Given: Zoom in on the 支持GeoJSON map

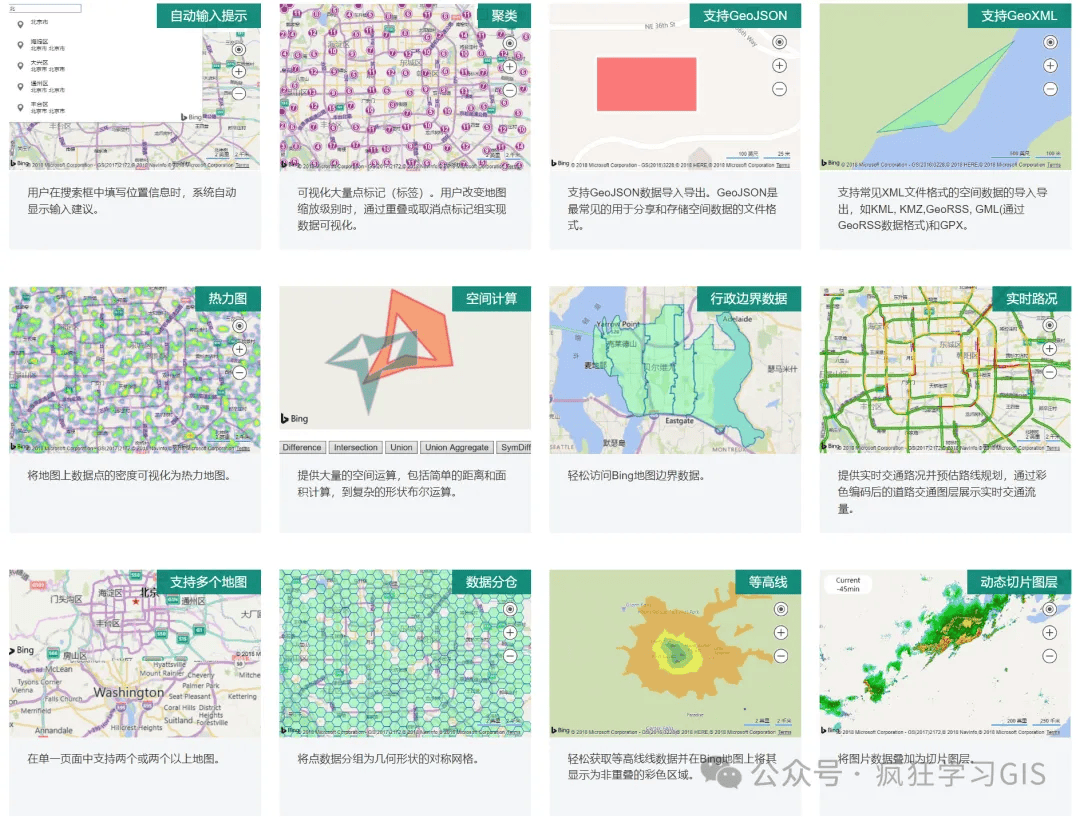Looking at the screenshot, I should 779,65.
